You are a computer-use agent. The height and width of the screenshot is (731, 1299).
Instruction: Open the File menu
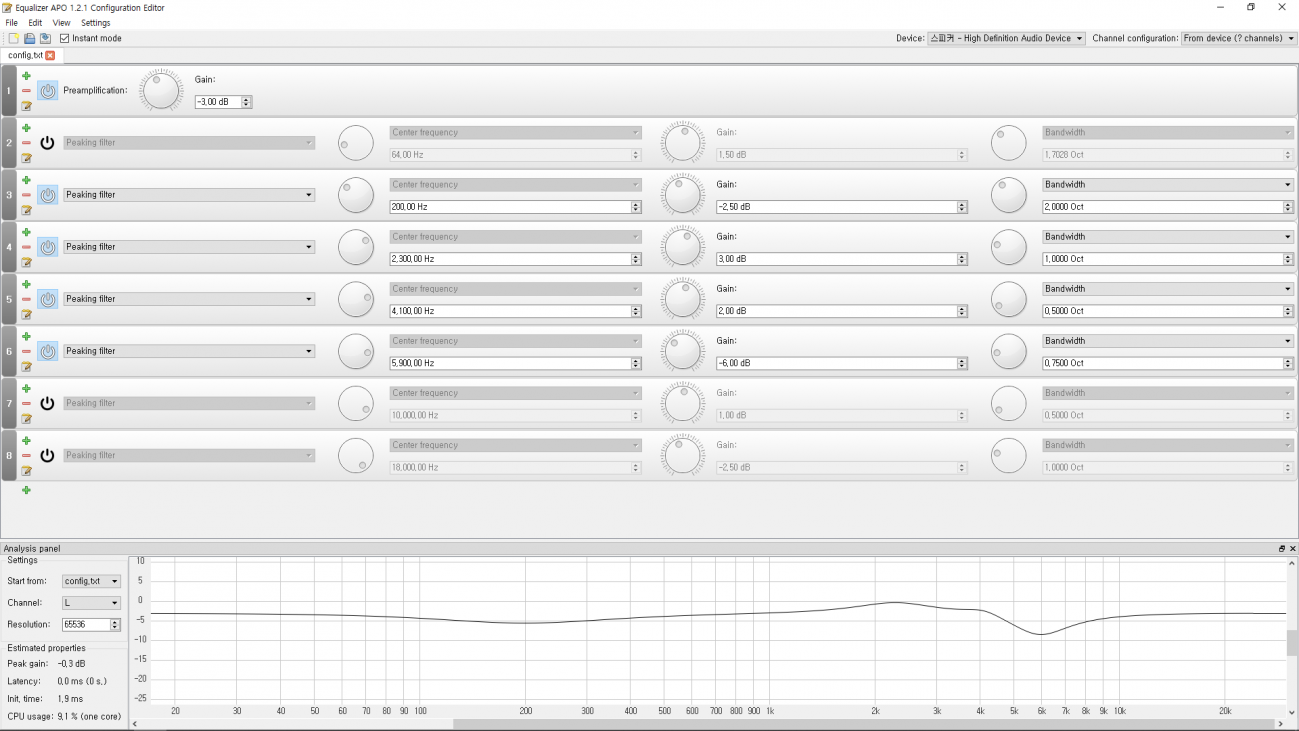coord(12,22)
